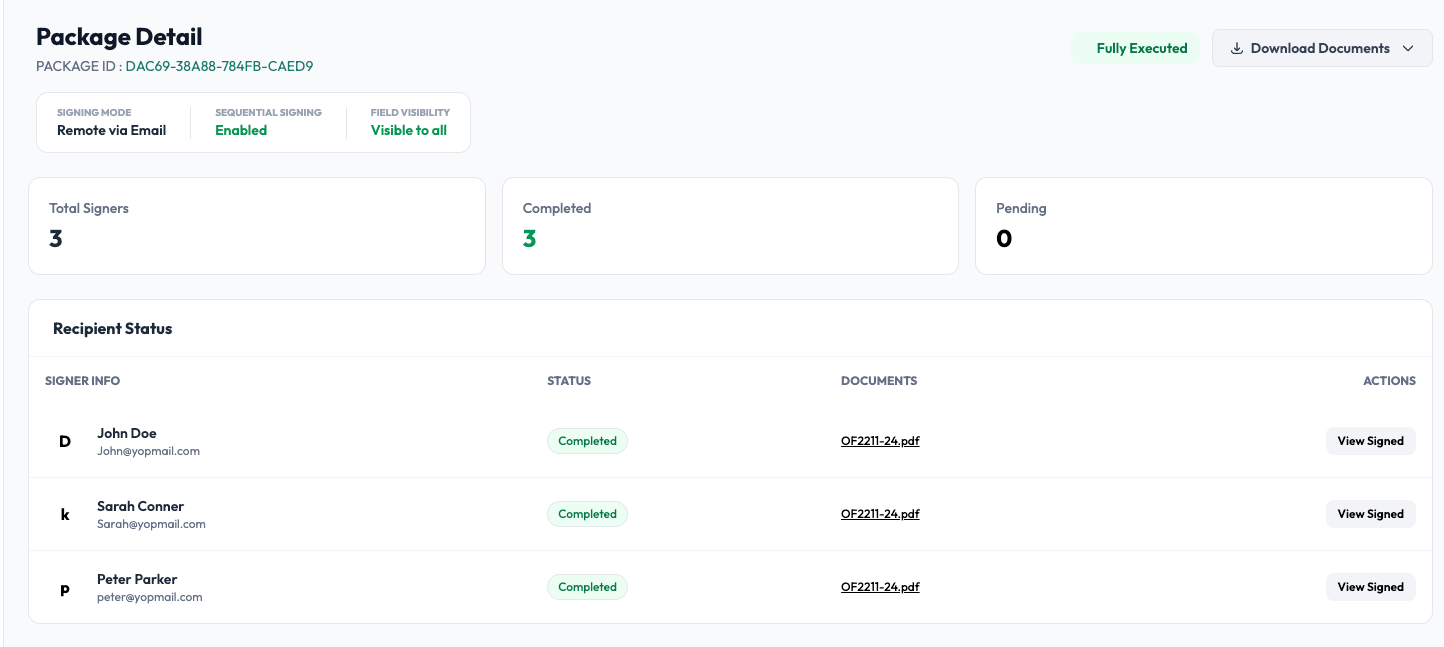
Task: Click the name John Doe
Action: (126, 433)
